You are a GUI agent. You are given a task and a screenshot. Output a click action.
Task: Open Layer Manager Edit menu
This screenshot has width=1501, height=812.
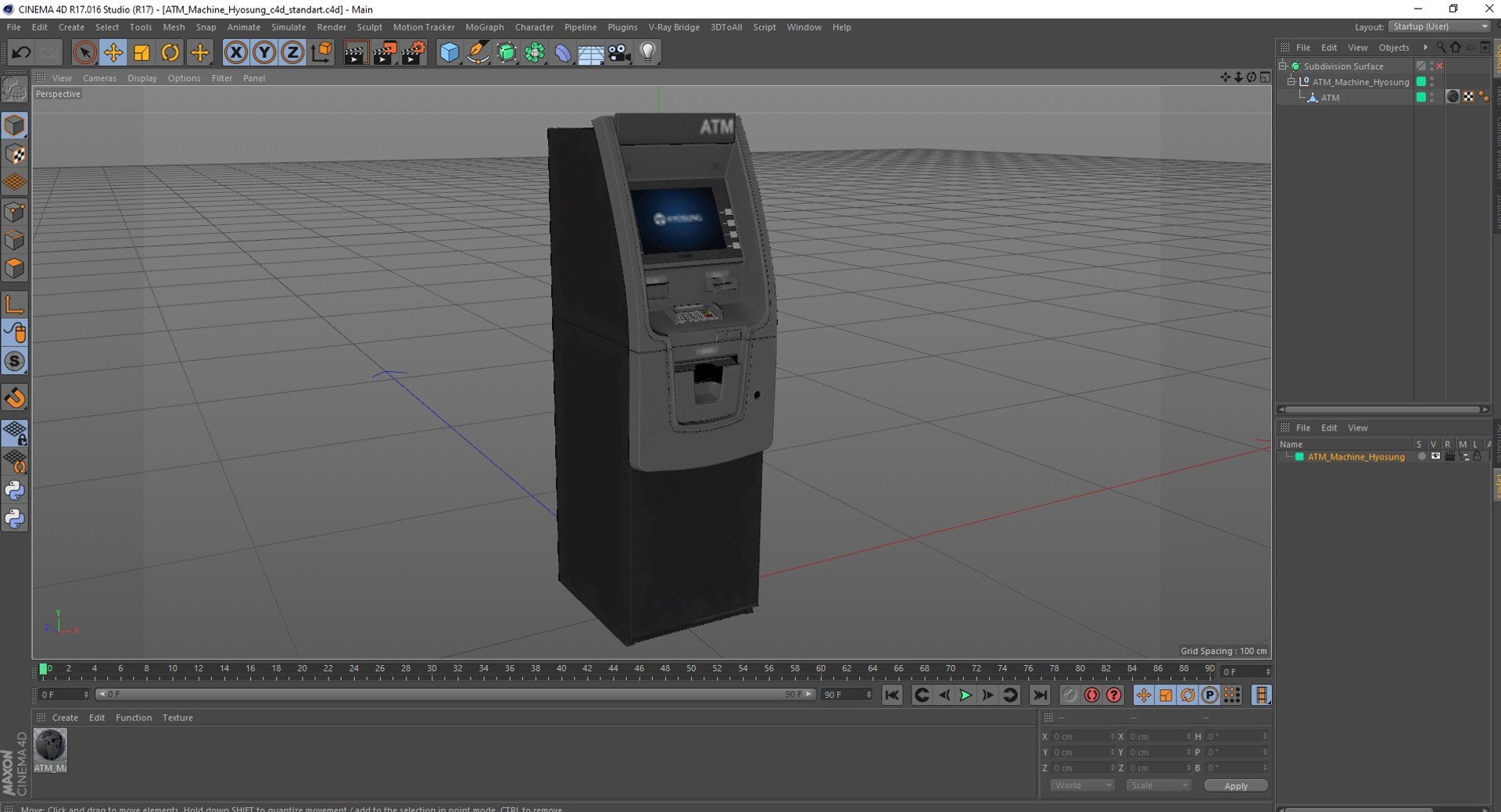point(1329,427)
